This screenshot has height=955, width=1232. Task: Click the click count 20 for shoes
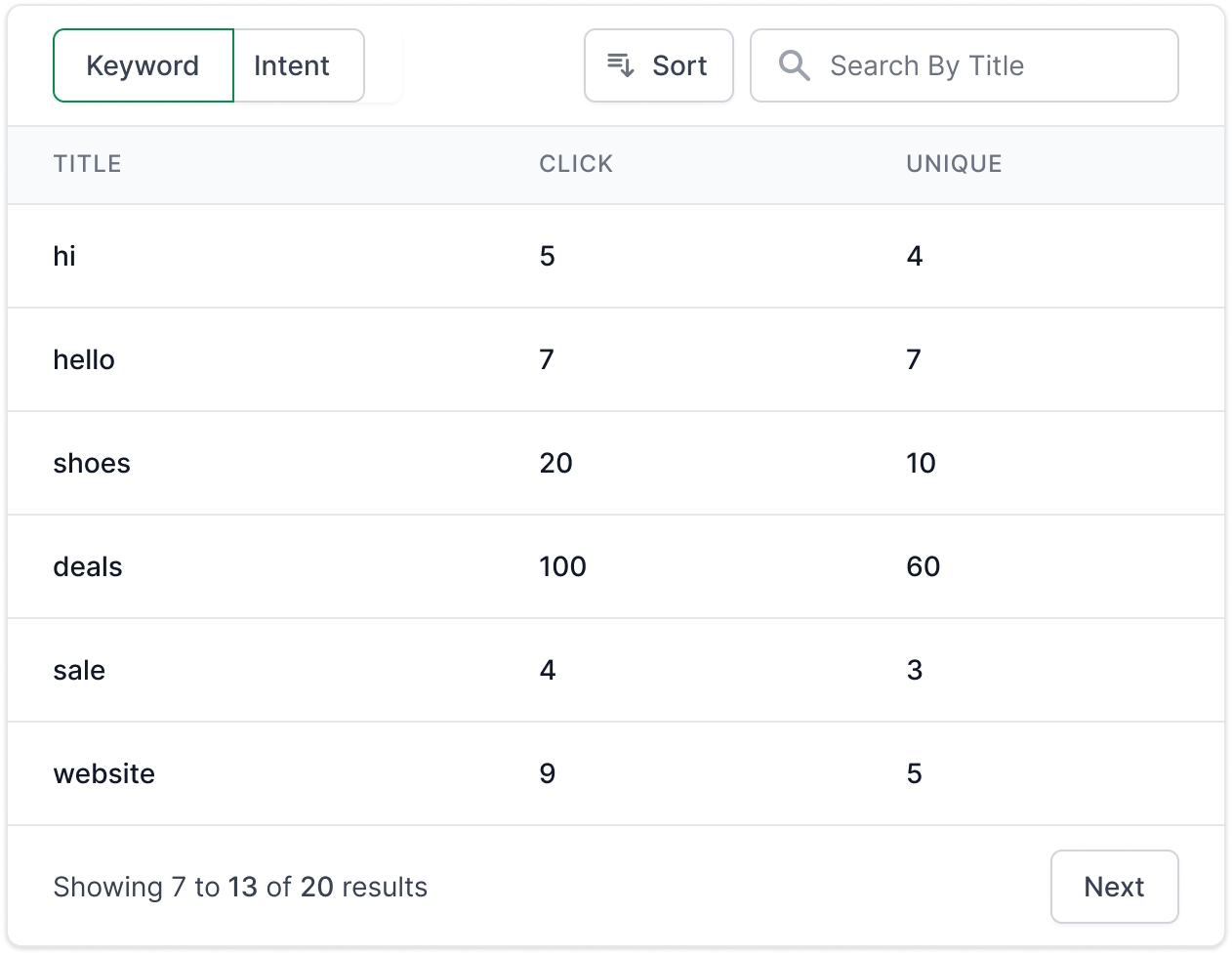tap(555, 463)
